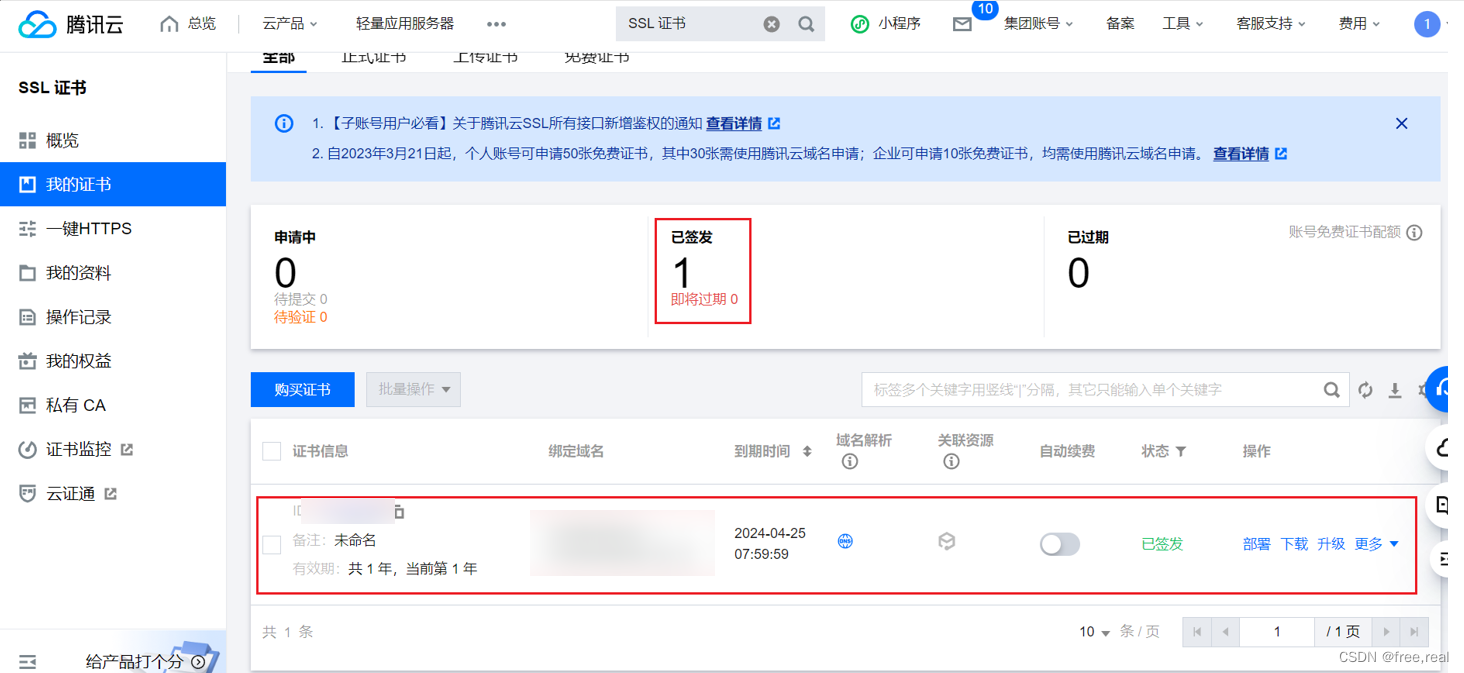Open 云证通 external link
The height and width of the screenshot is (673, 1464).
click(x=113, y=493)
